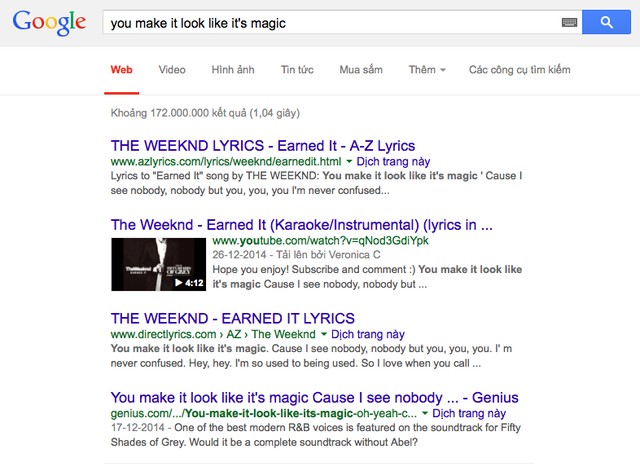Select the Web tab
This screenshot has height=467, width=640.
[121, 70]
